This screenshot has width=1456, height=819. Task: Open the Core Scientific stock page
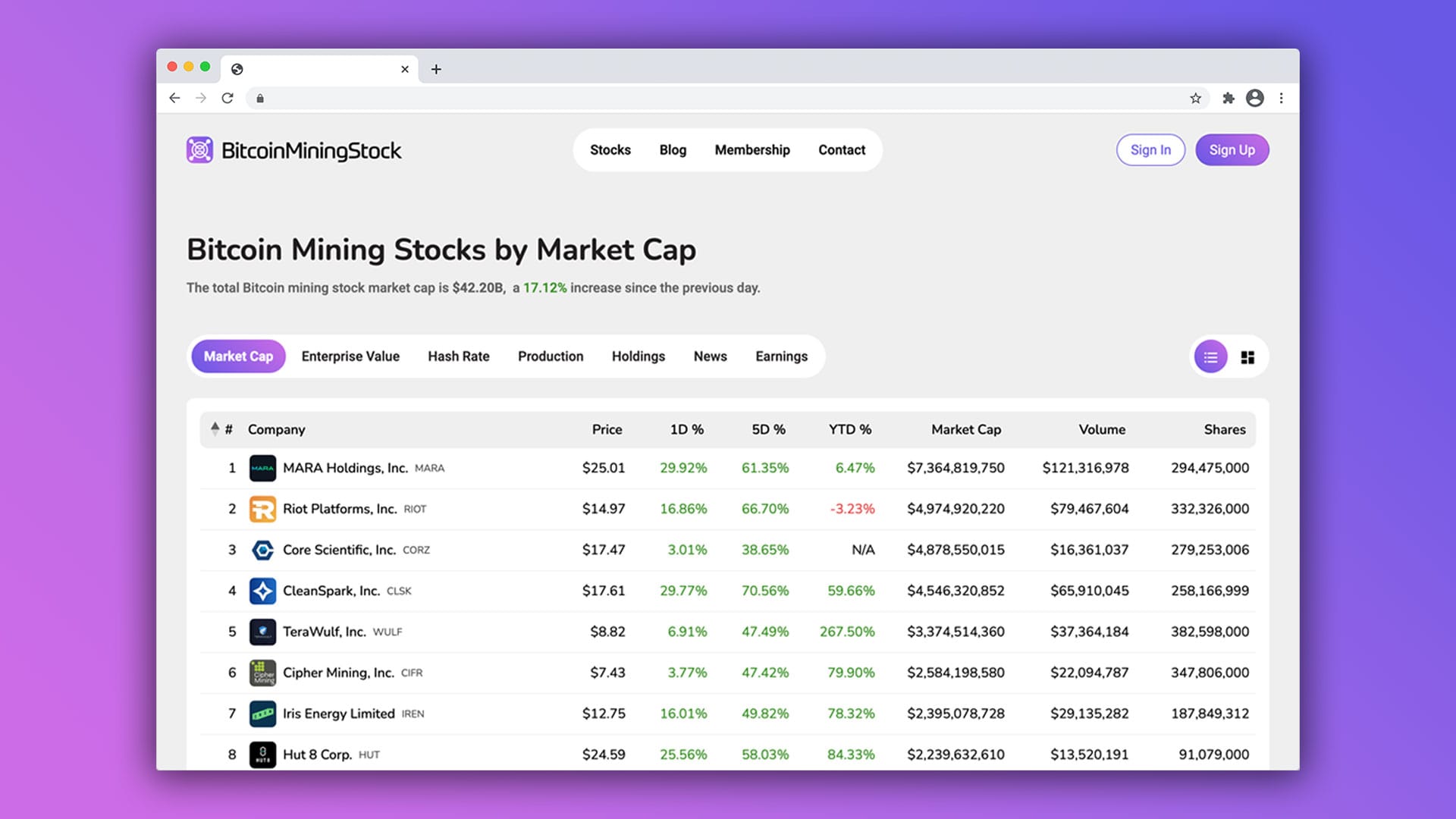tap(339, 550)
